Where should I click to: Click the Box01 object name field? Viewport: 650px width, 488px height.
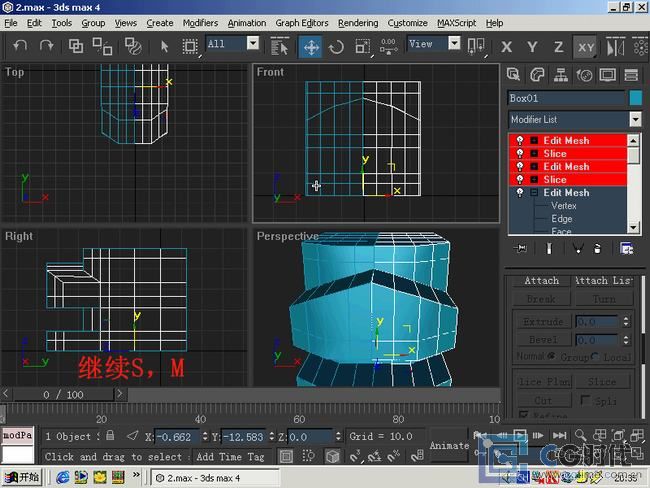(x=566, y=98)
